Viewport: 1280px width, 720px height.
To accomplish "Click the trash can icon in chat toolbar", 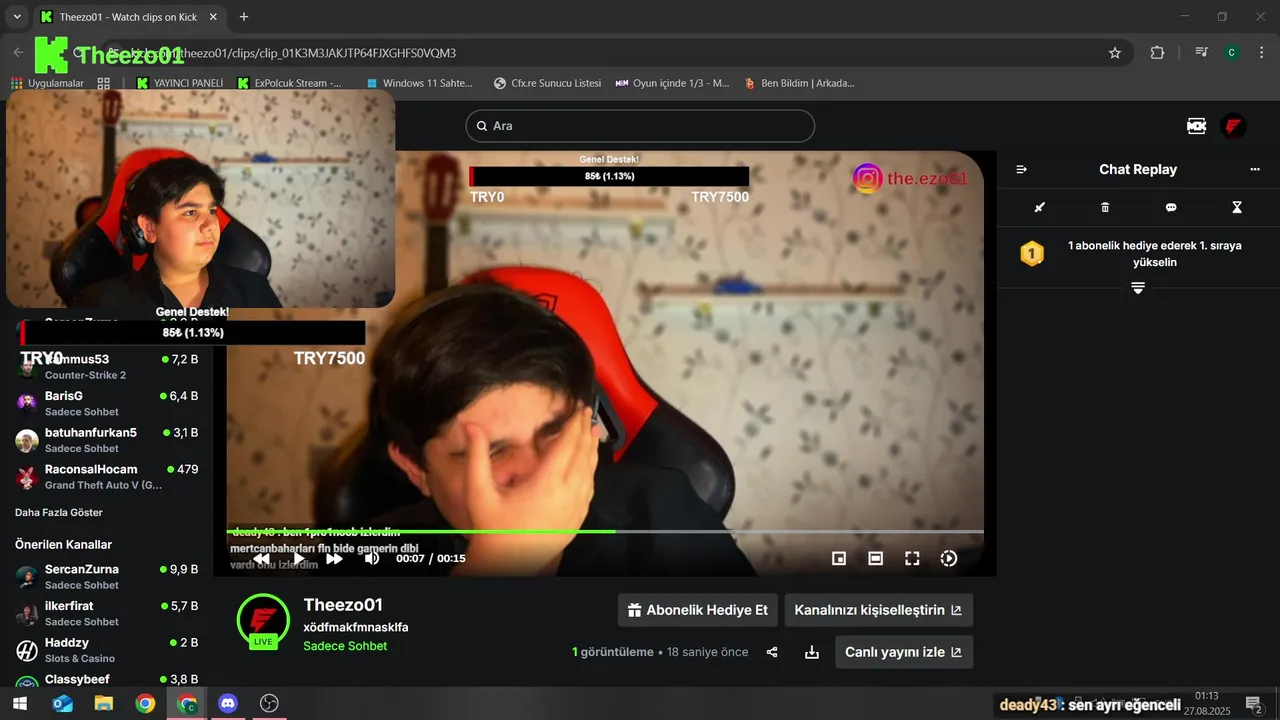I will (1105, 208).
